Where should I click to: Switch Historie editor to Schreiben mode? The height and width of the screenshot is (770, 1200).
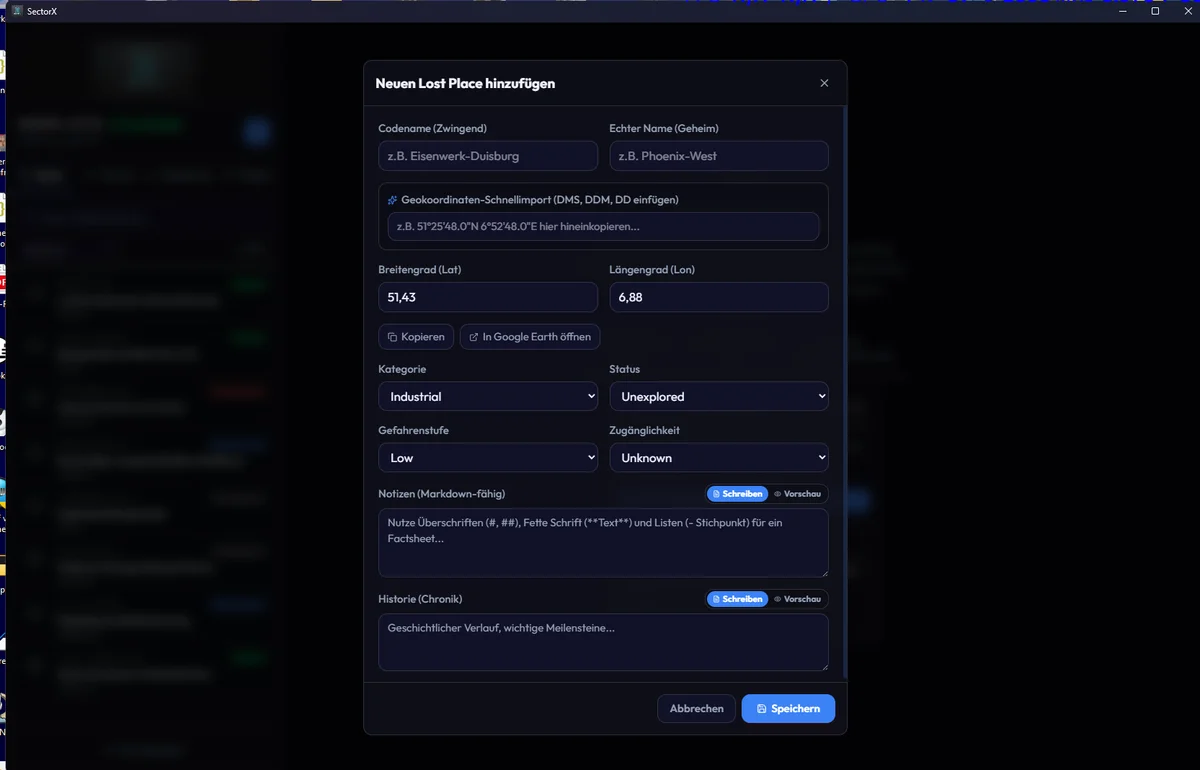pos(738,599)
